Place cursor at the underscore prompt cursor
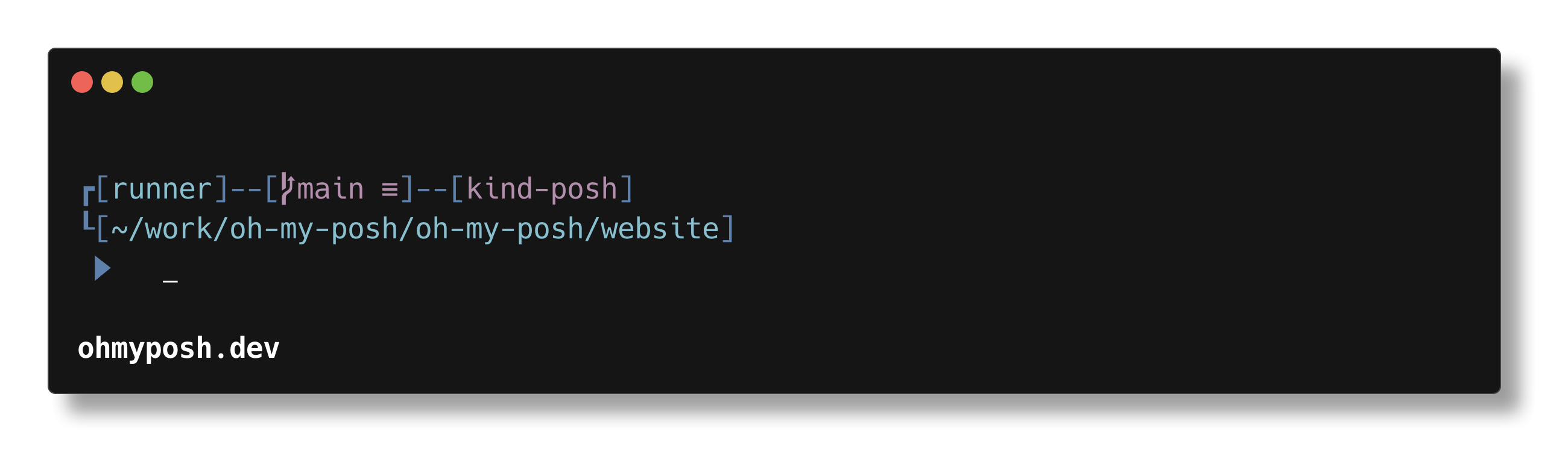The width and height of the screenshot is (1568, 461). (171, 280)
